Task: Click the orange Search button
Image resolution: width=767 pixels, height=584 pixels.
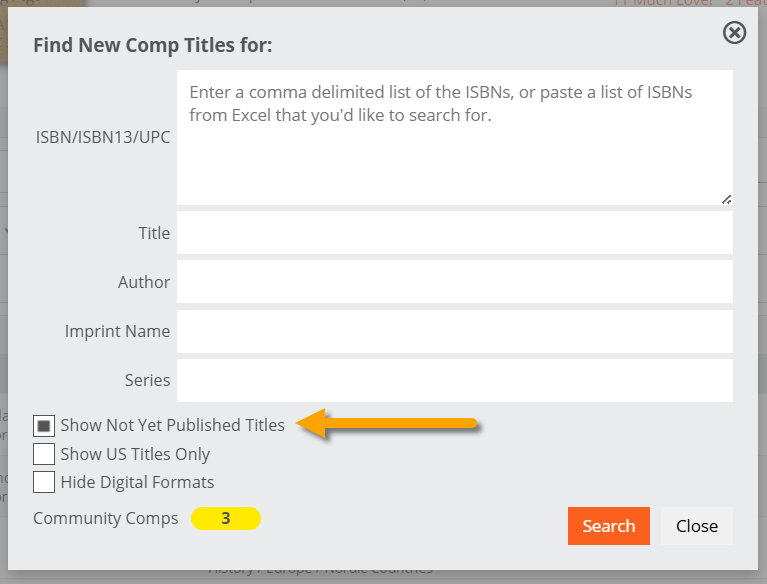Action: click(x=609, y=526)
